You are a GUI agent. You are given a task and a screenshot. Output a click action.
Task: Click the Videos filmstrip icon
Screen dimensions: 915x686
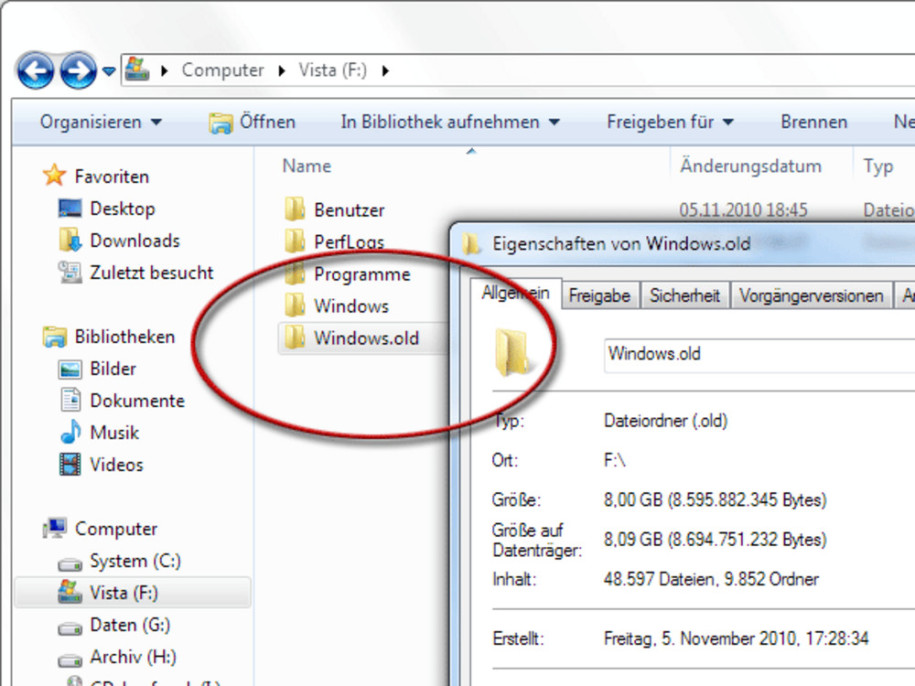[x=70, y=464]
